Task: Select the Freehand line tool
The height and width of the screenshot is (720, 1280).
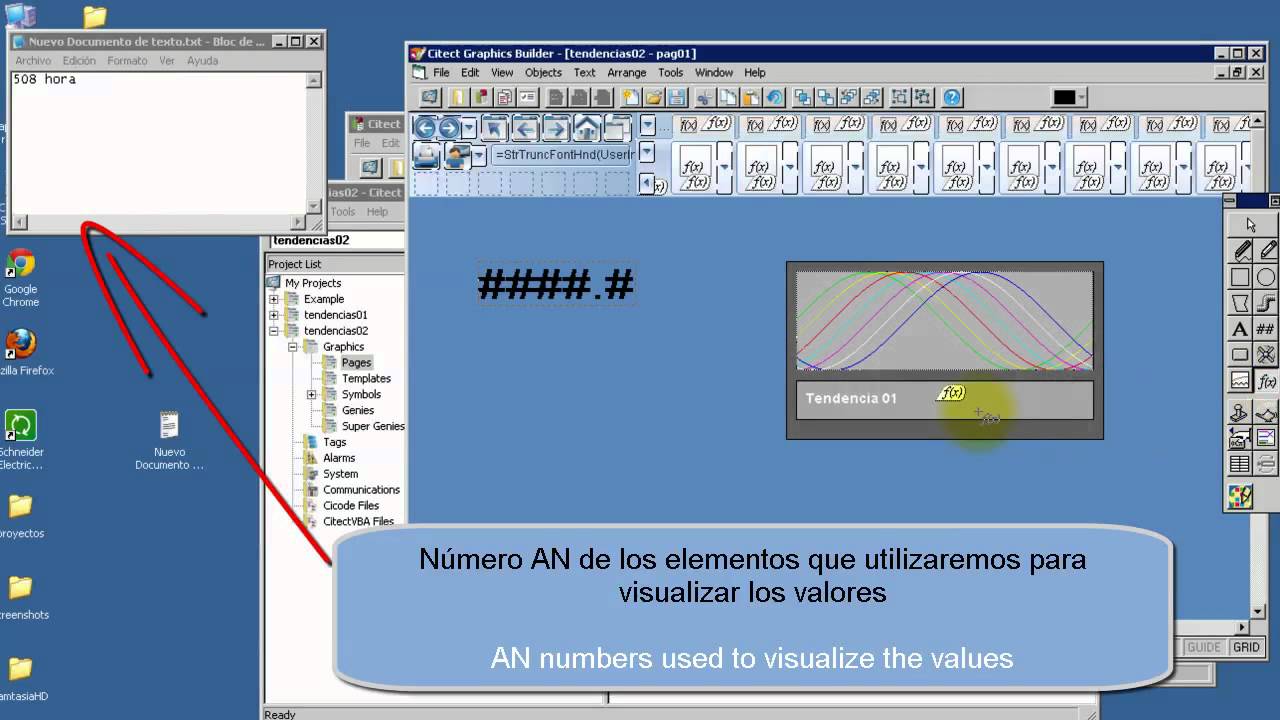Action: [1240, 250]
